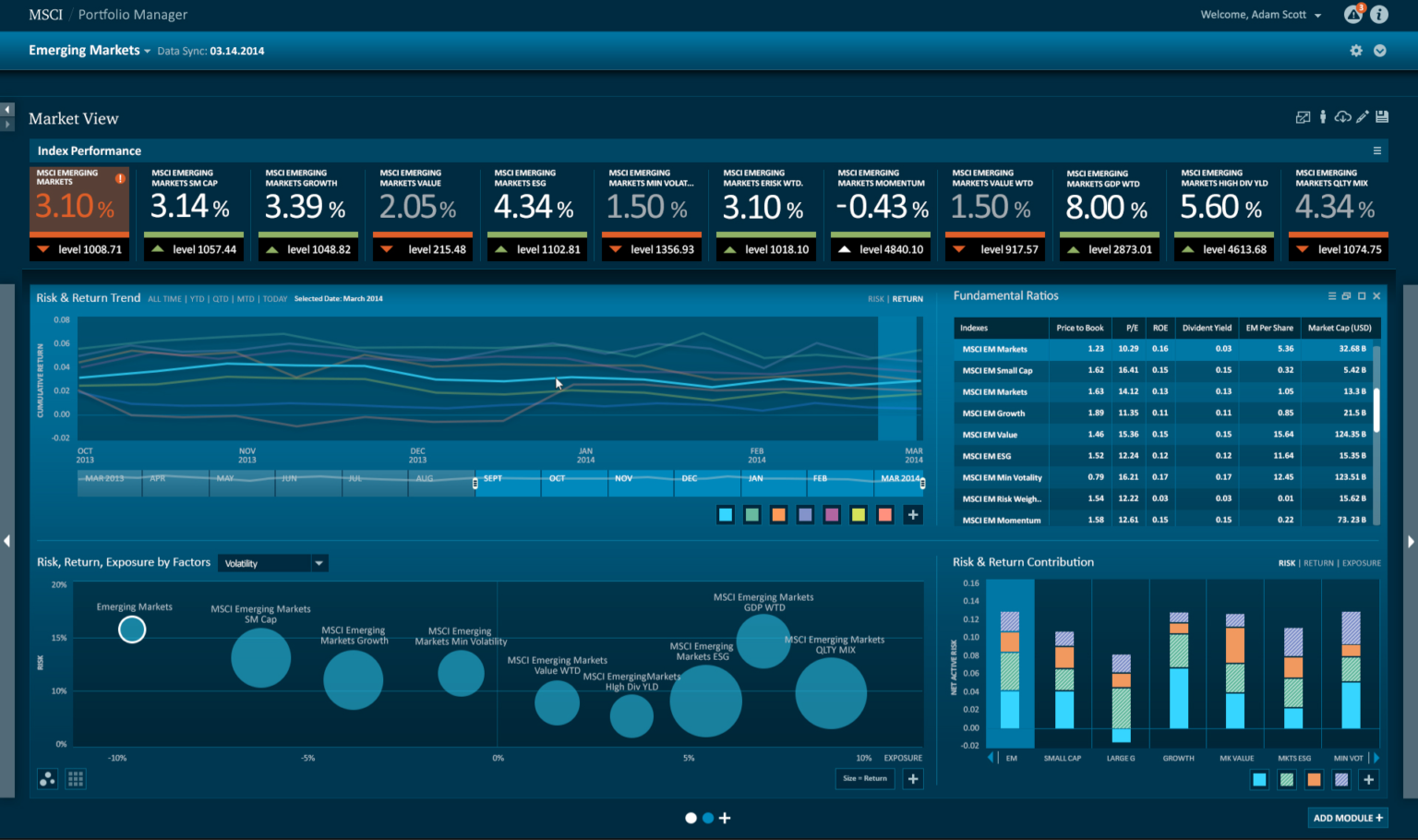
Task: Expand the round chevron beside the gear
Action: [1380, 51]
